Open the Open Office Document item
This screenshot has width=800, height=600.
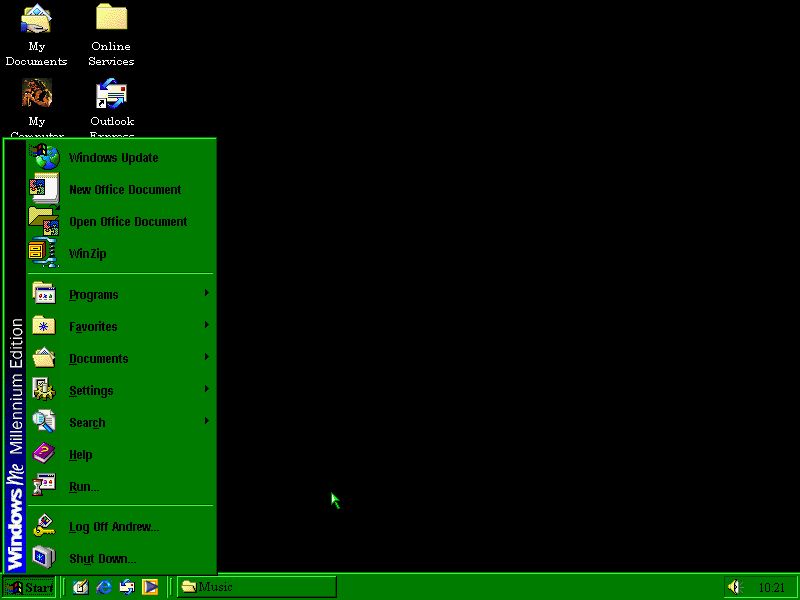[x=127, y=222]
